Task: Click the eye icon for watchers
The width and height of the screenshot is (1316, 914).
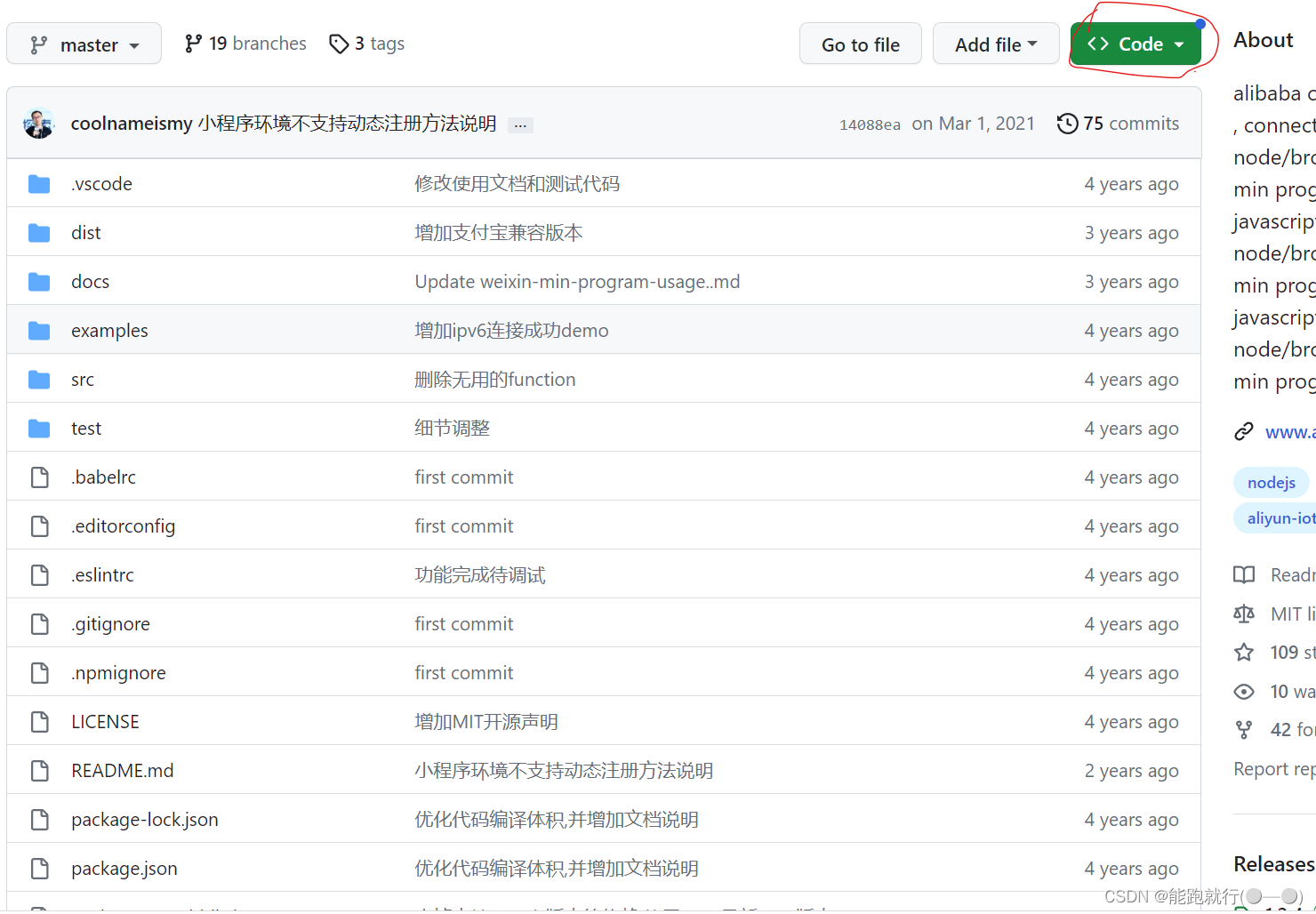Action: click(1244, 691)
